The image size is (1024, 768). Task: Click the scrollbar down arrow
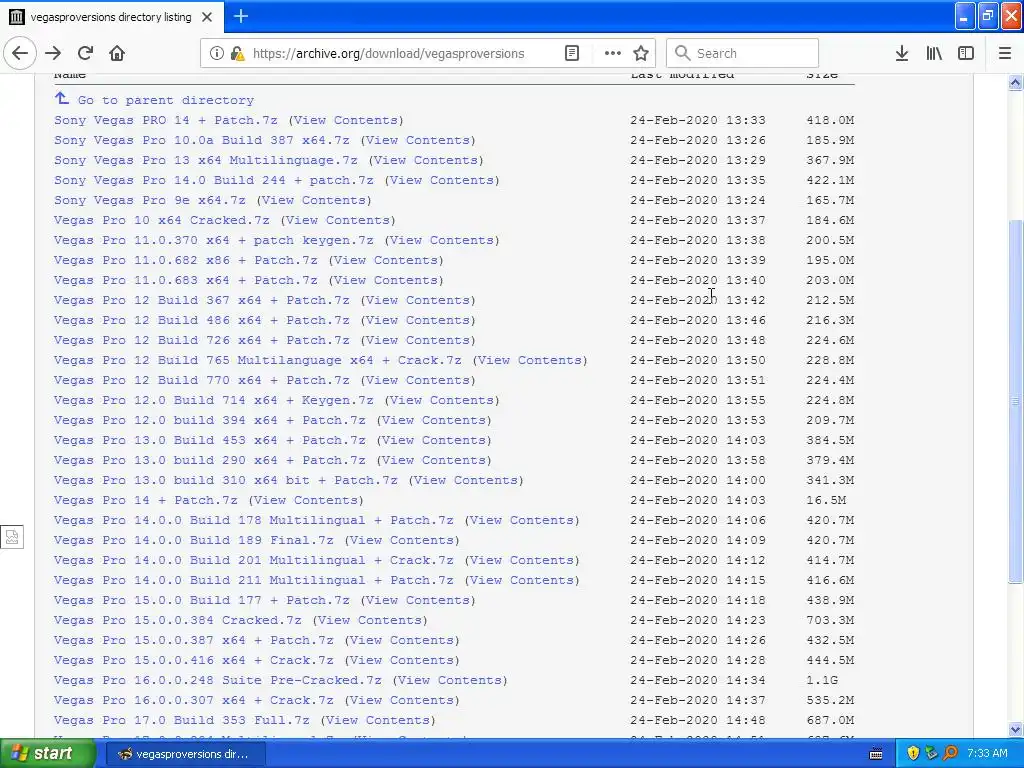pyautogui.click(x=1015, y=729)
